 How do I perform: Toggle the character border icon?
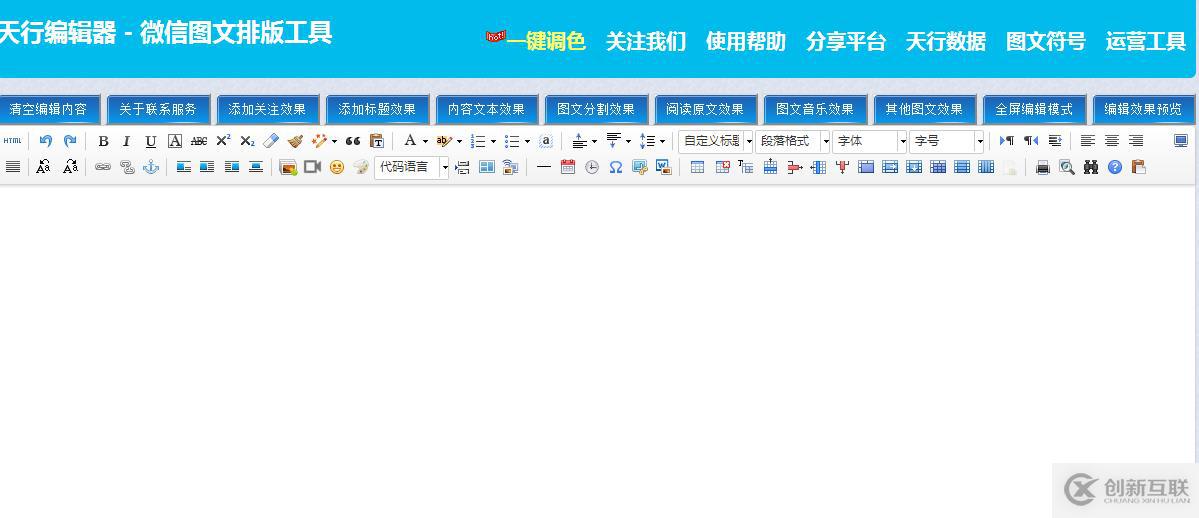click(175, 141)
